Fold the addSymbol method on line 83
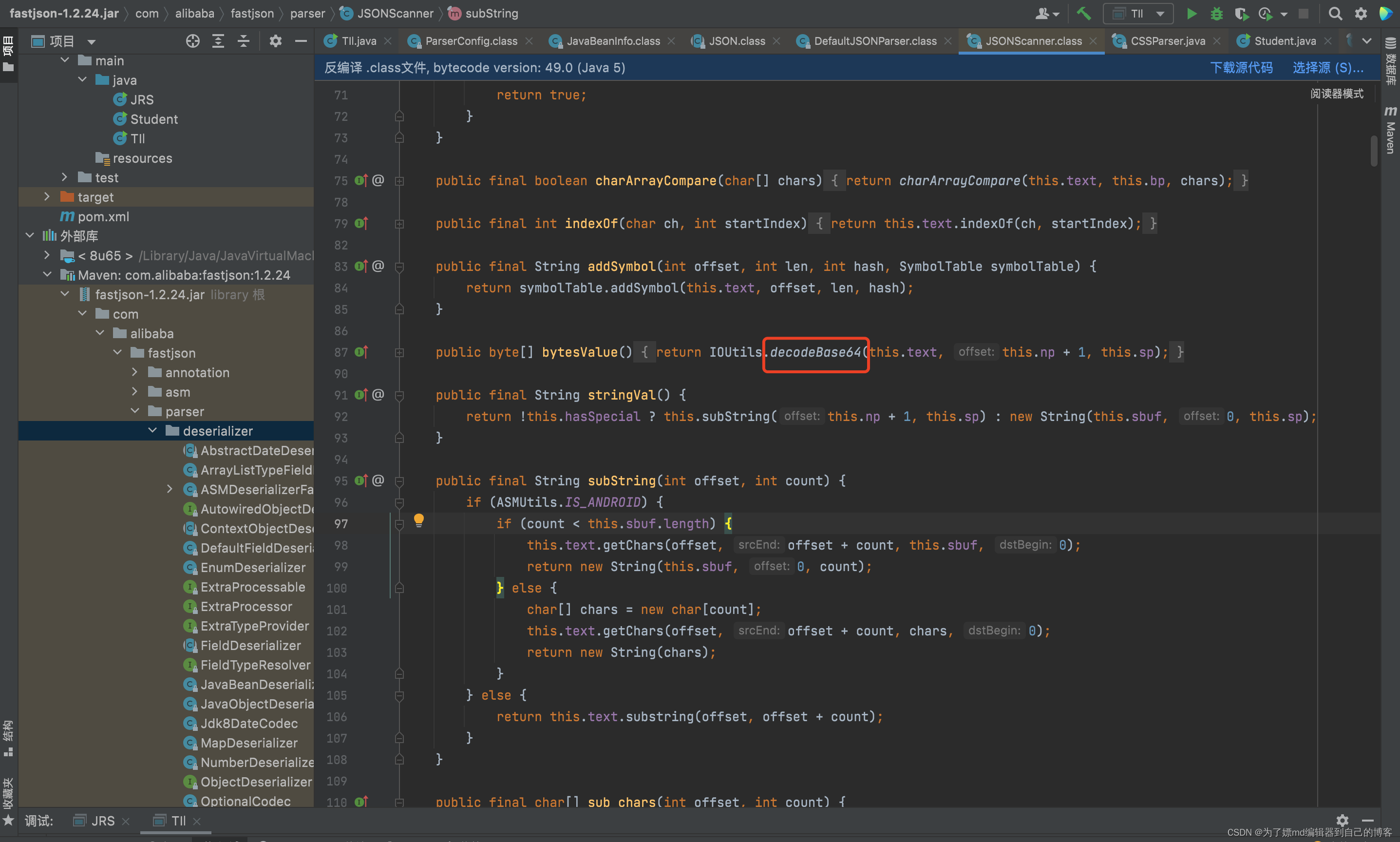The image size is (1400, 842). [x=399, y=267]
